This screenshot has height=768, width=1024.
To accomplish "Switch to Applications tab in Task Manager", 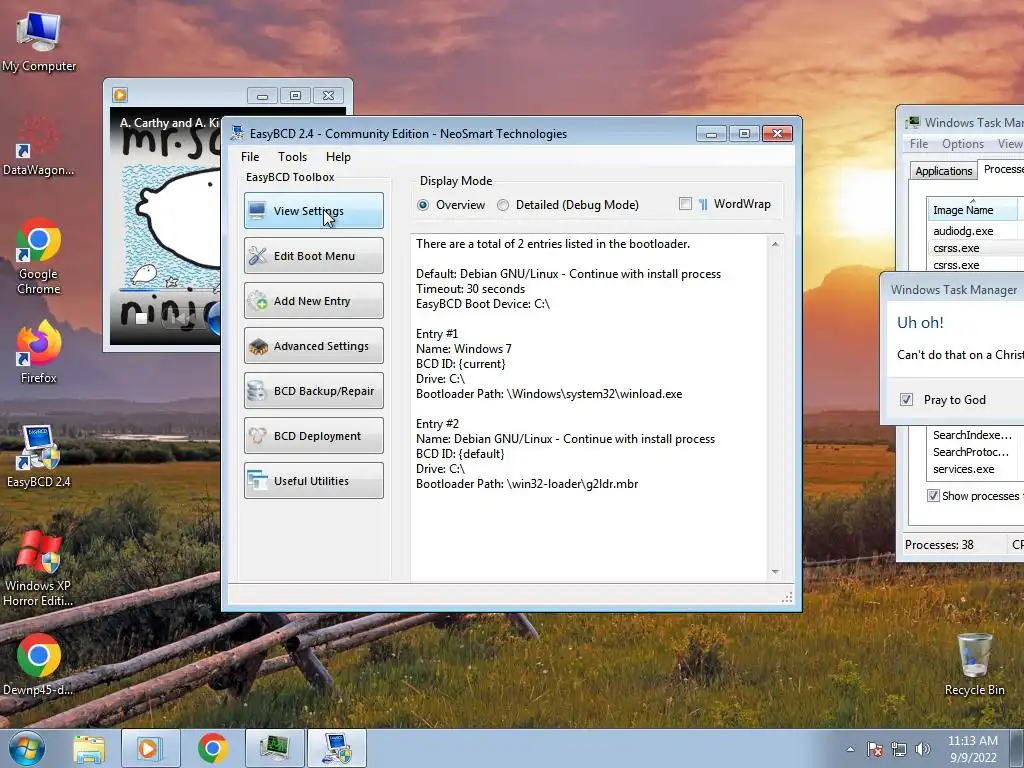I will [x=943, y=171].
